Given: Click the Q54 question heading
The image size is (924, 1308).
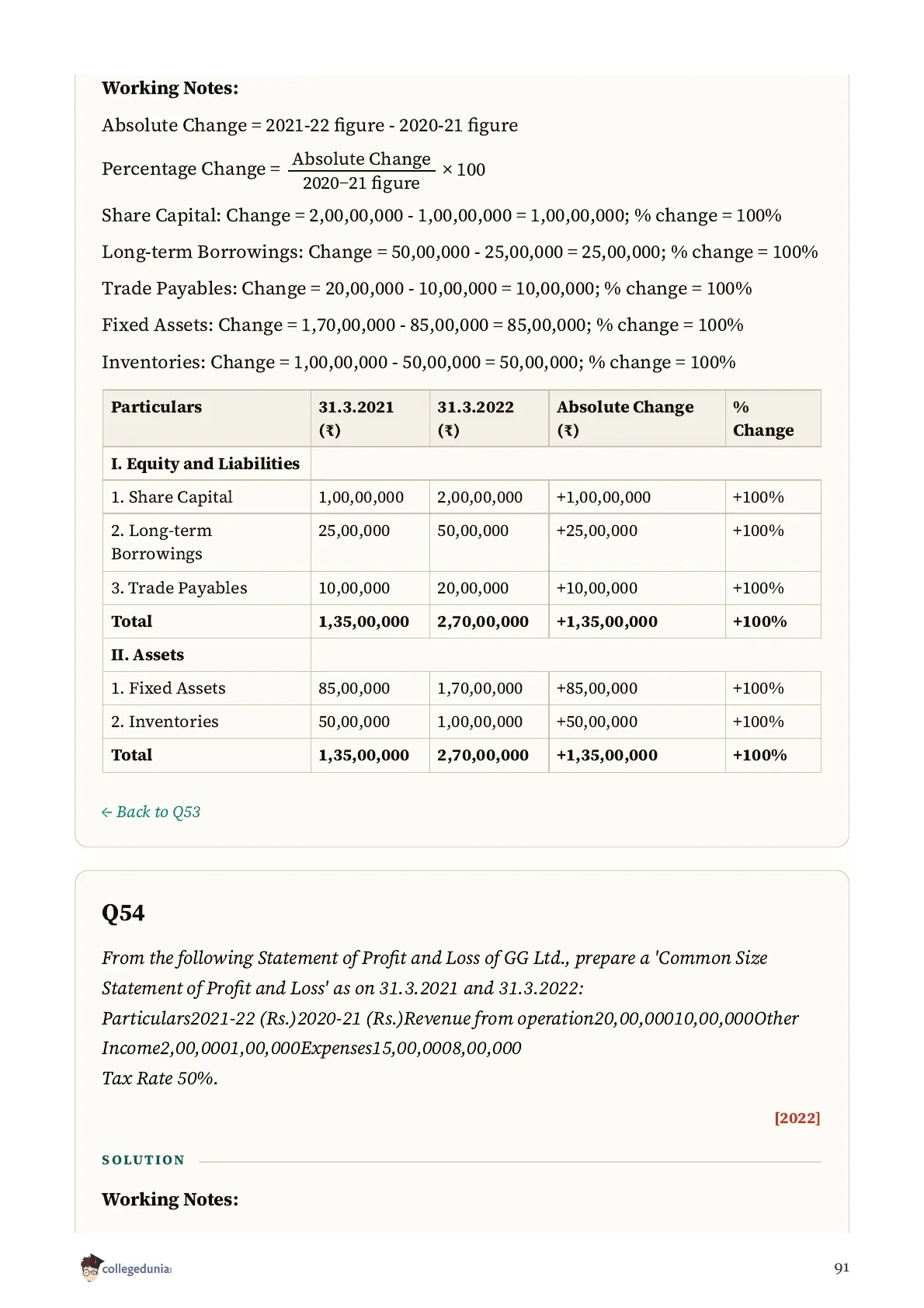Looking at the screenshot, I should point(123,913).
